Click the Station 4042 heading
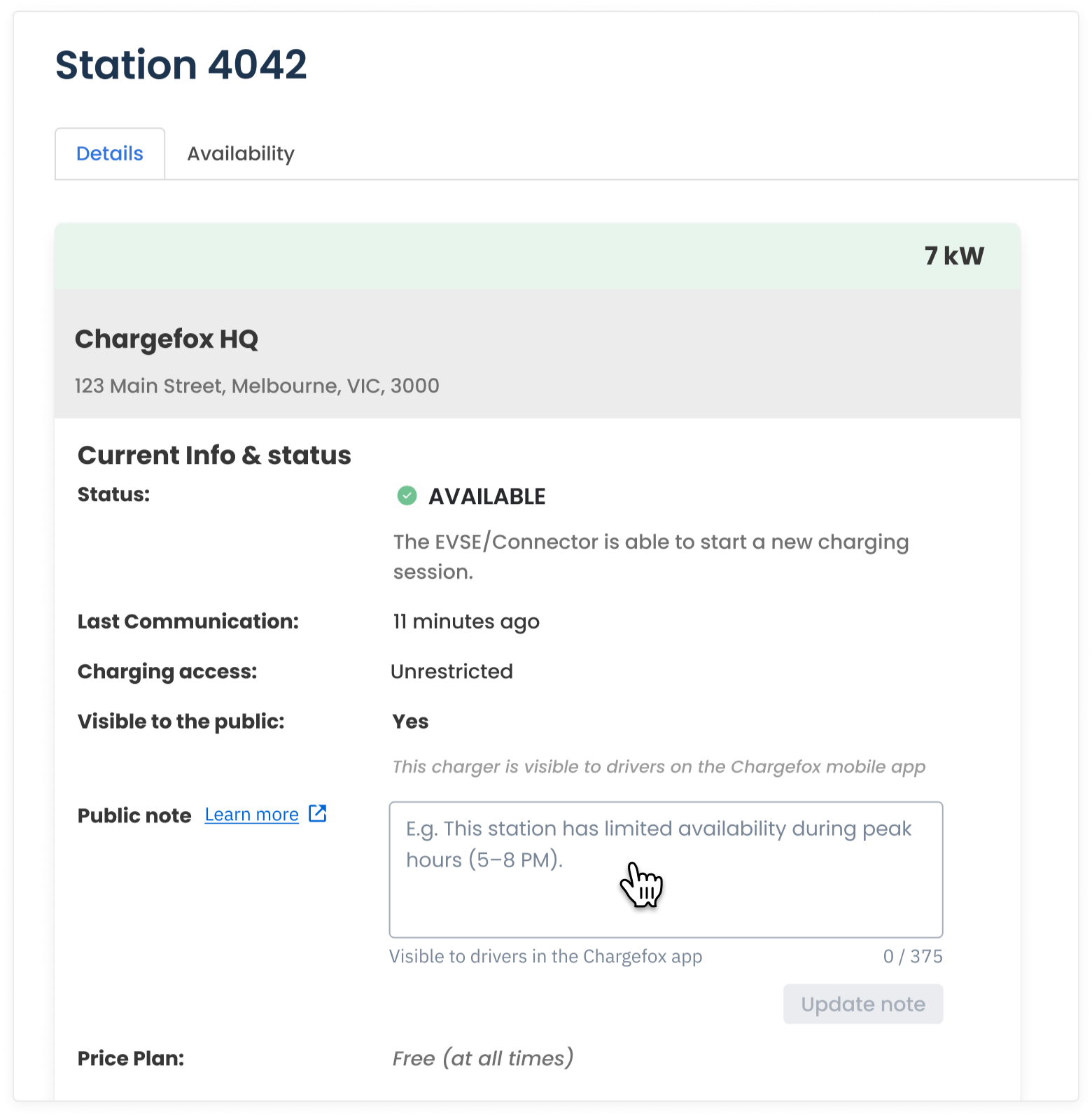 [x=181, y=65]
